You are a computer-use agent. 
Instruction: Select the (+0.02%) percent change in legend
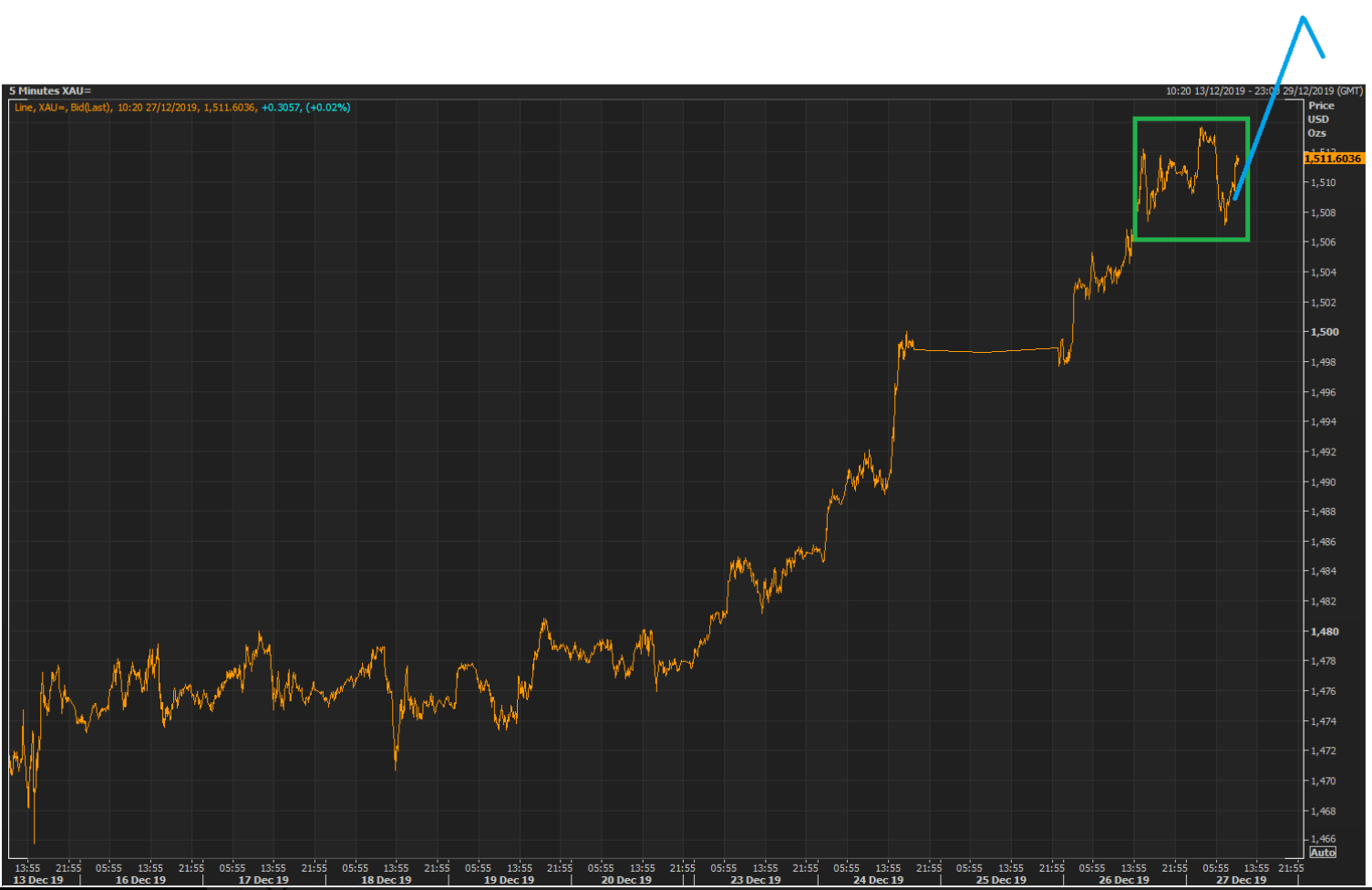coord(328,108)
